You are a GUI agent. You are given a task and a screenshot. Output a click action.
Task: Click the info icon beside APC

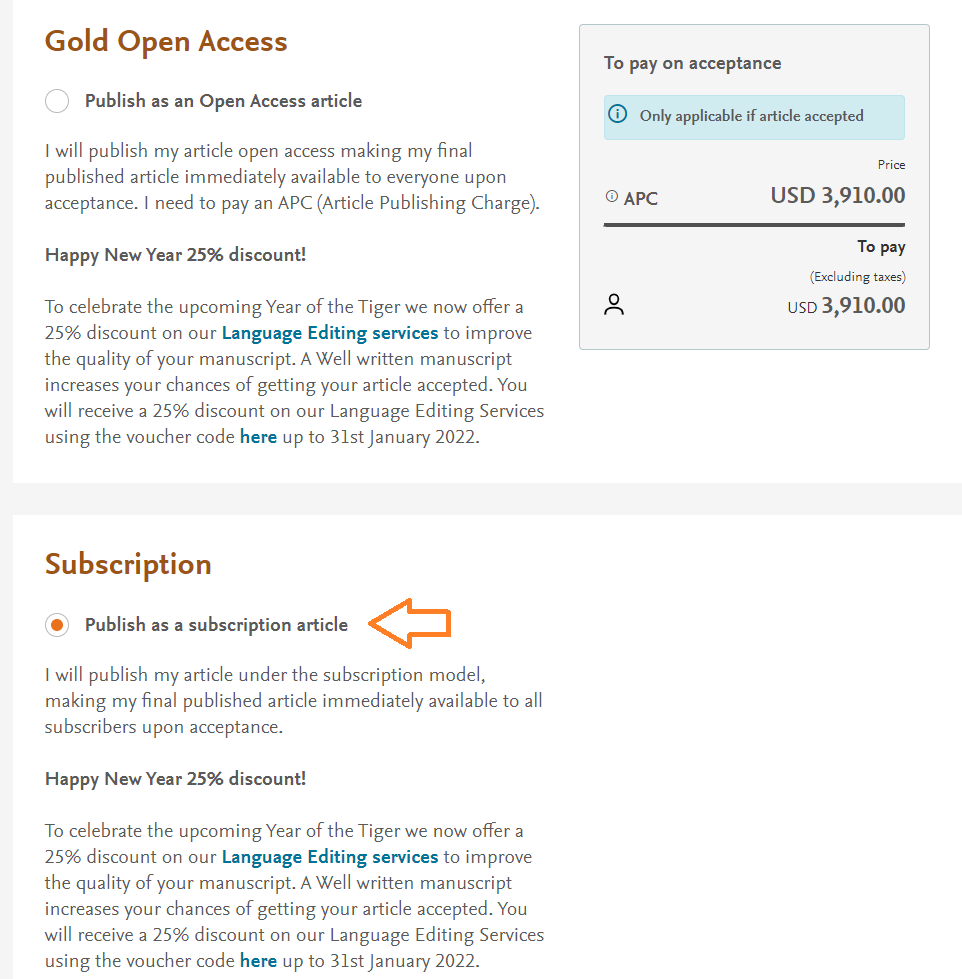(x=612, y=197)
